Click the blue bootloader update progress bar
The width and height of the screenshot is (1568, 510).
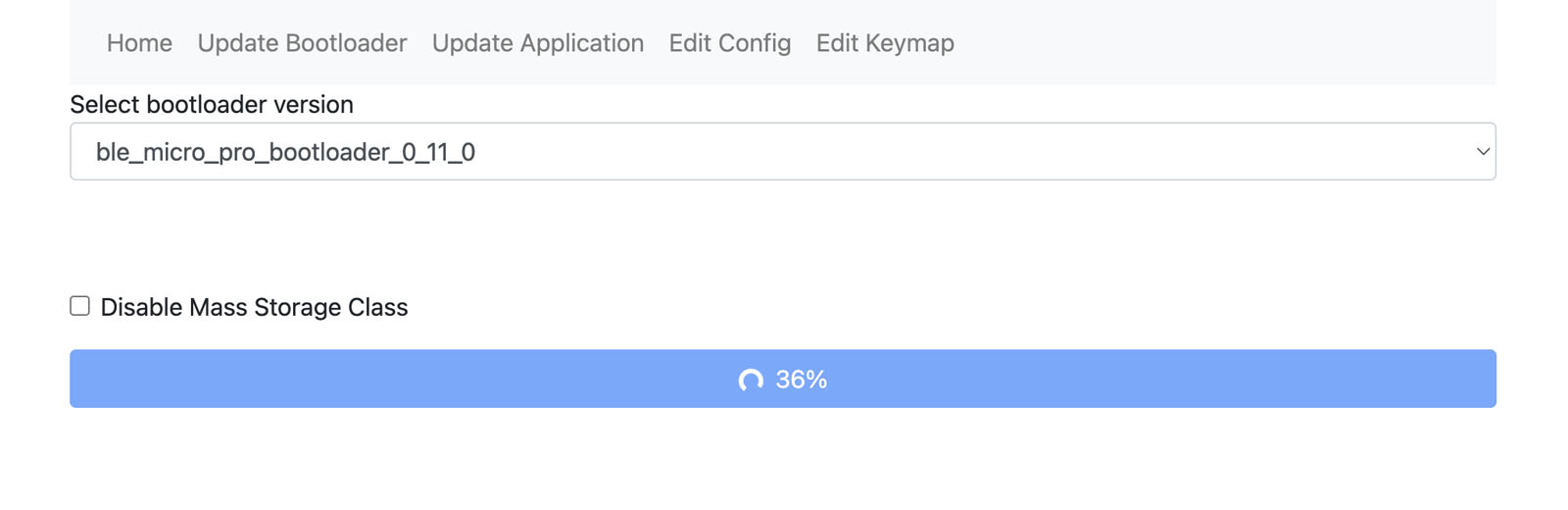[1078, 379]
